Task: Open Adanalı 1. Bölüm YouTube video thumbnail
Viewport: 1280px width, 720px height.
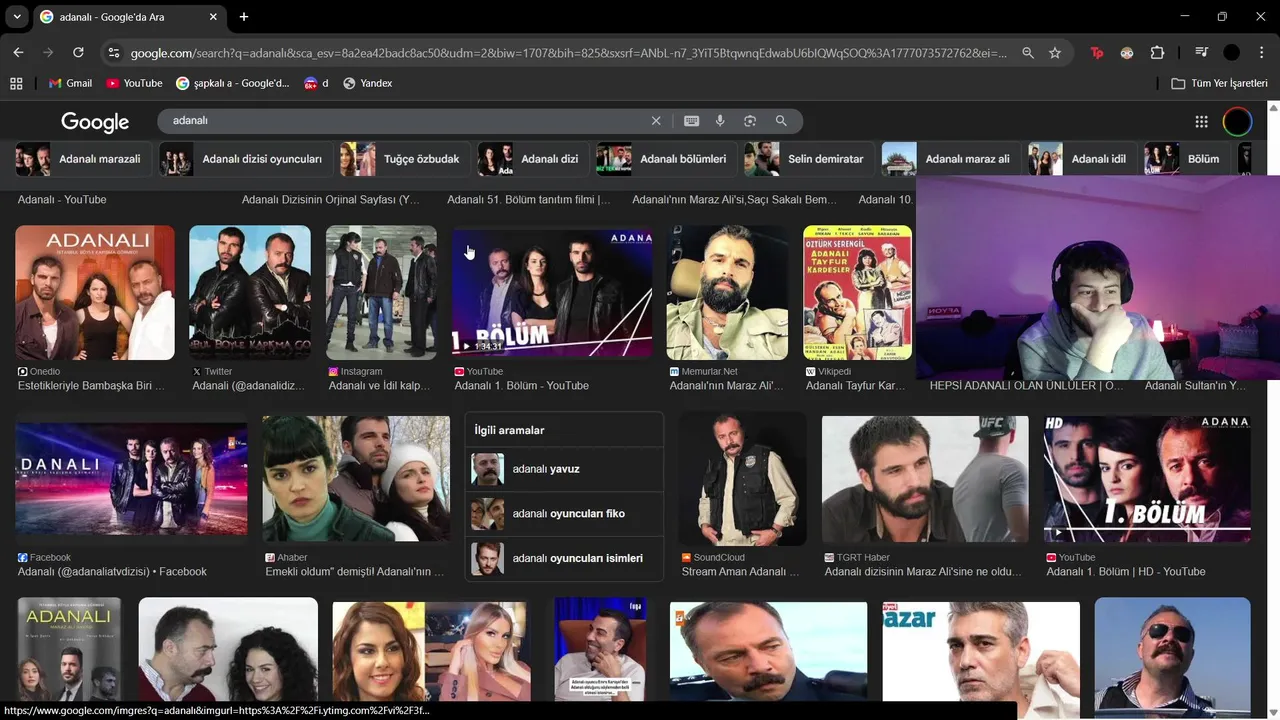Action: (552, 292)
